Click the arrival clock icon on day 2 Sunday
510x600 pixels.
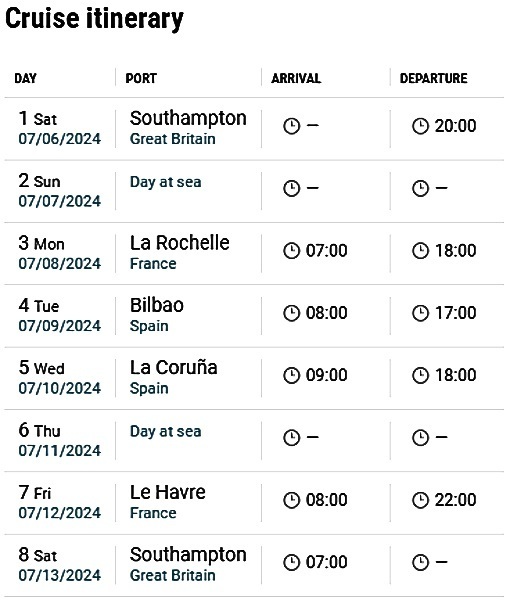tap(292, 189)
